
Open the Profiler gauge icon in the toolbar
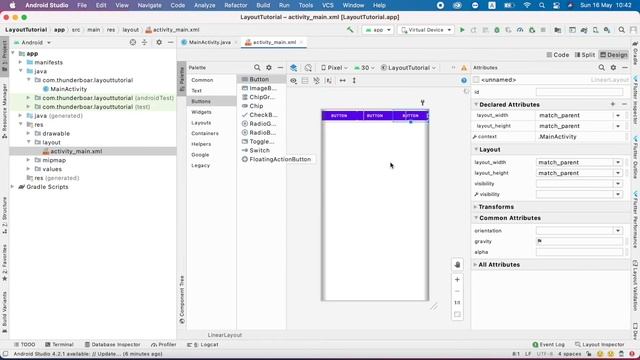pos(520,30)
